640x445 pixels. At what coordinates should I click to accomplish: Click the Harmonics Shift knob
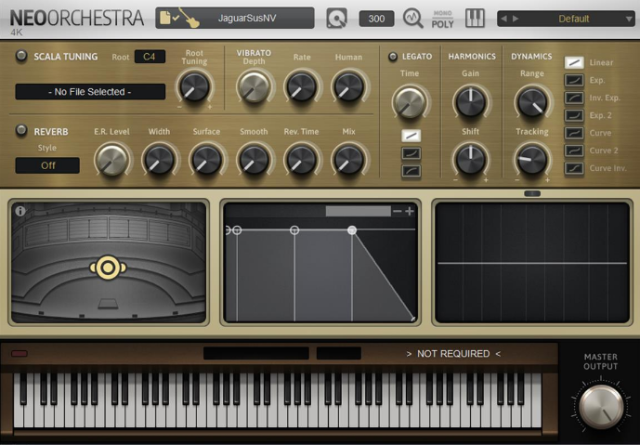click(x=470, y=159)
